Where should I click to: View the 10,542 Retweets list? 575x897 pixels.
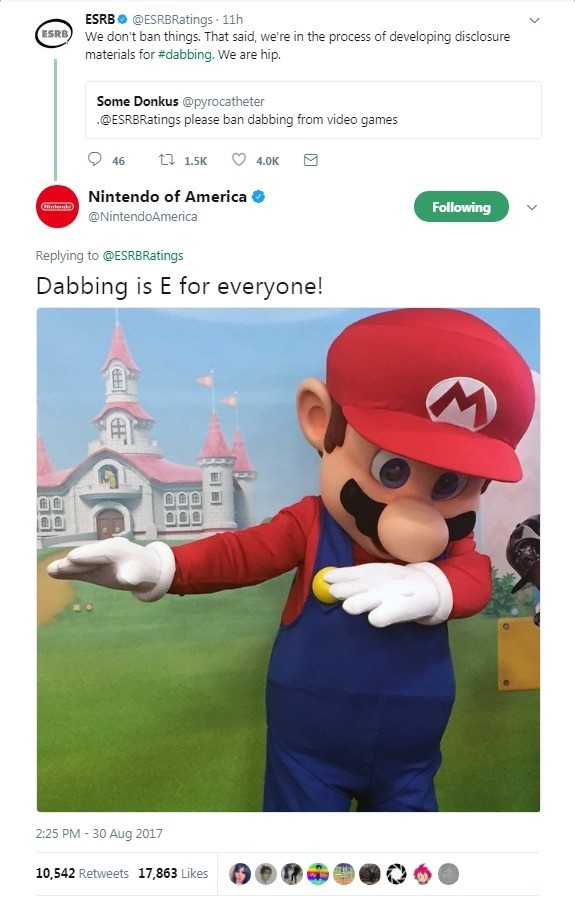82,873
